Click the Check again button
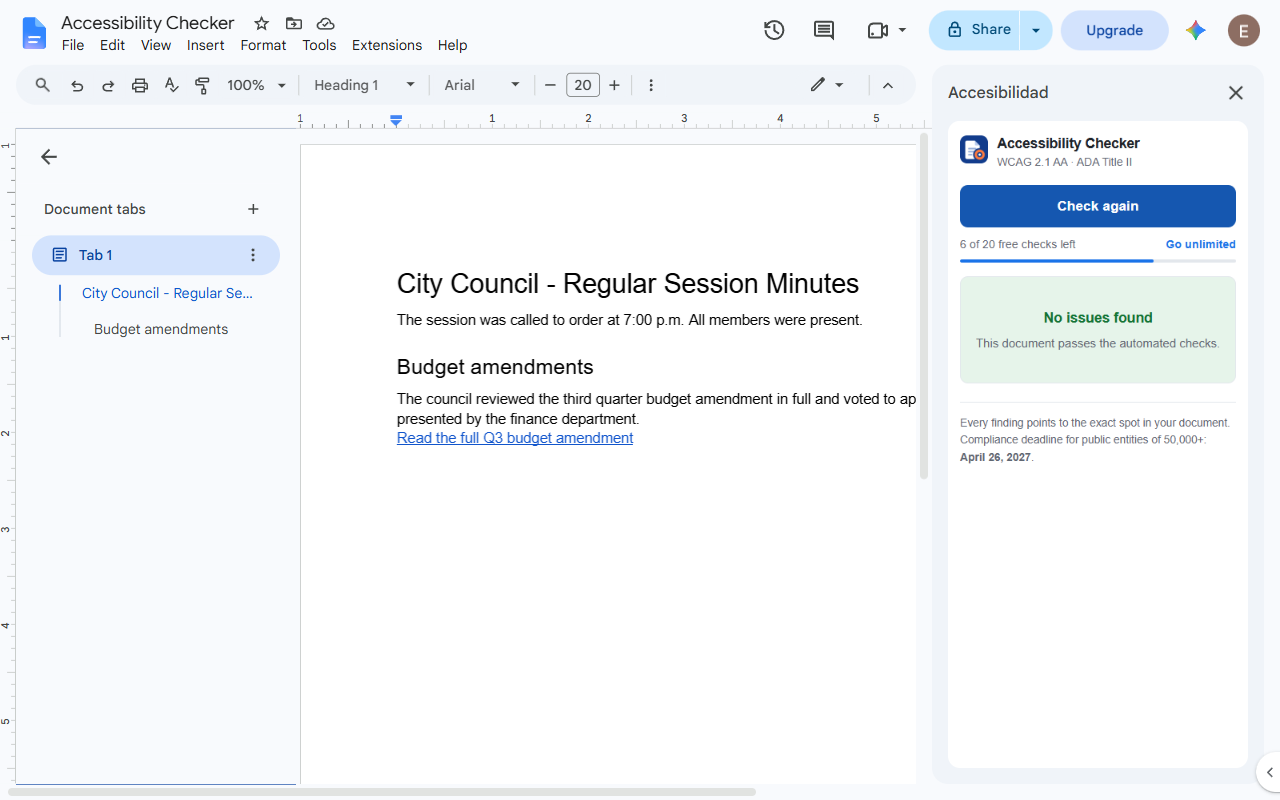Viewport: 1280px width, 800px height. (1098, 206)
